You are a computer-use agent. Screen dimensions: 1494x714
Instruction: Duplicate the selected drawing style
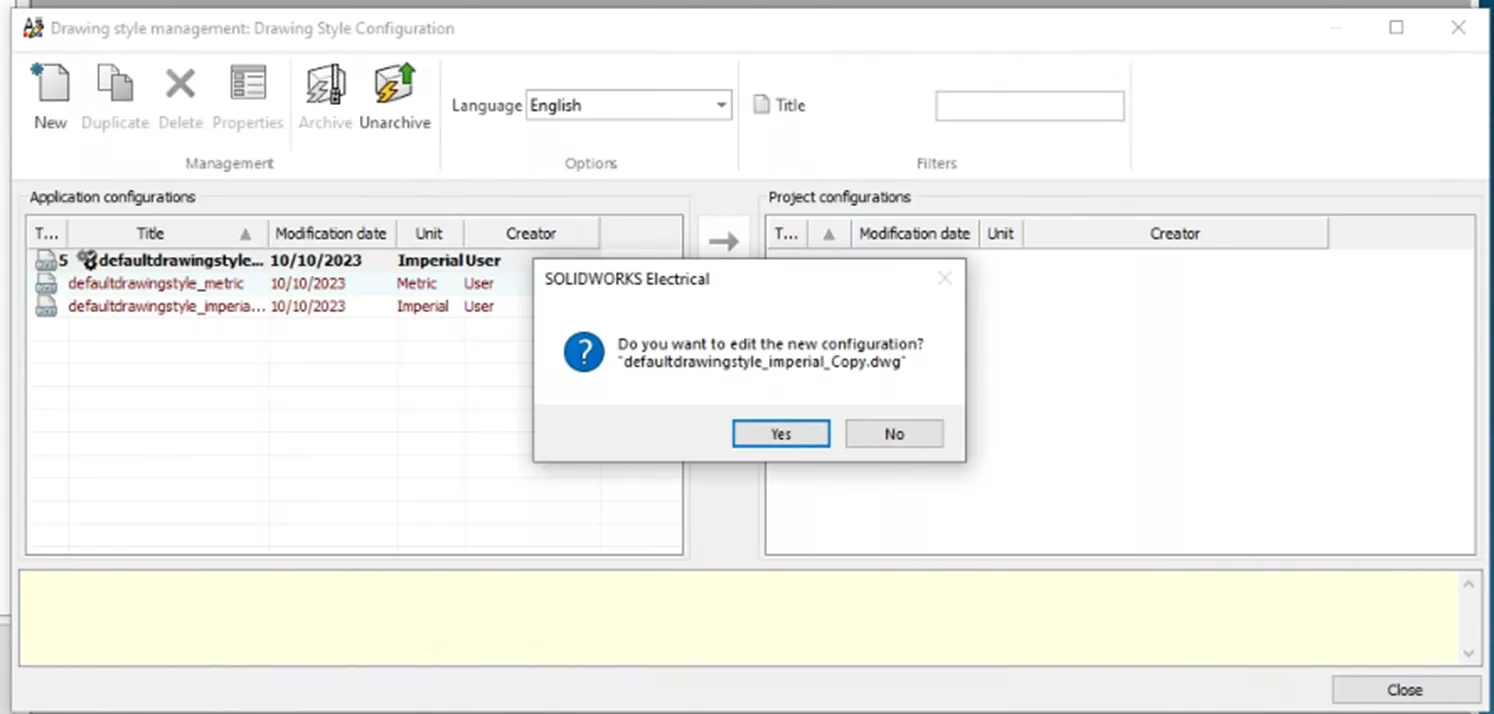[114, 95]
